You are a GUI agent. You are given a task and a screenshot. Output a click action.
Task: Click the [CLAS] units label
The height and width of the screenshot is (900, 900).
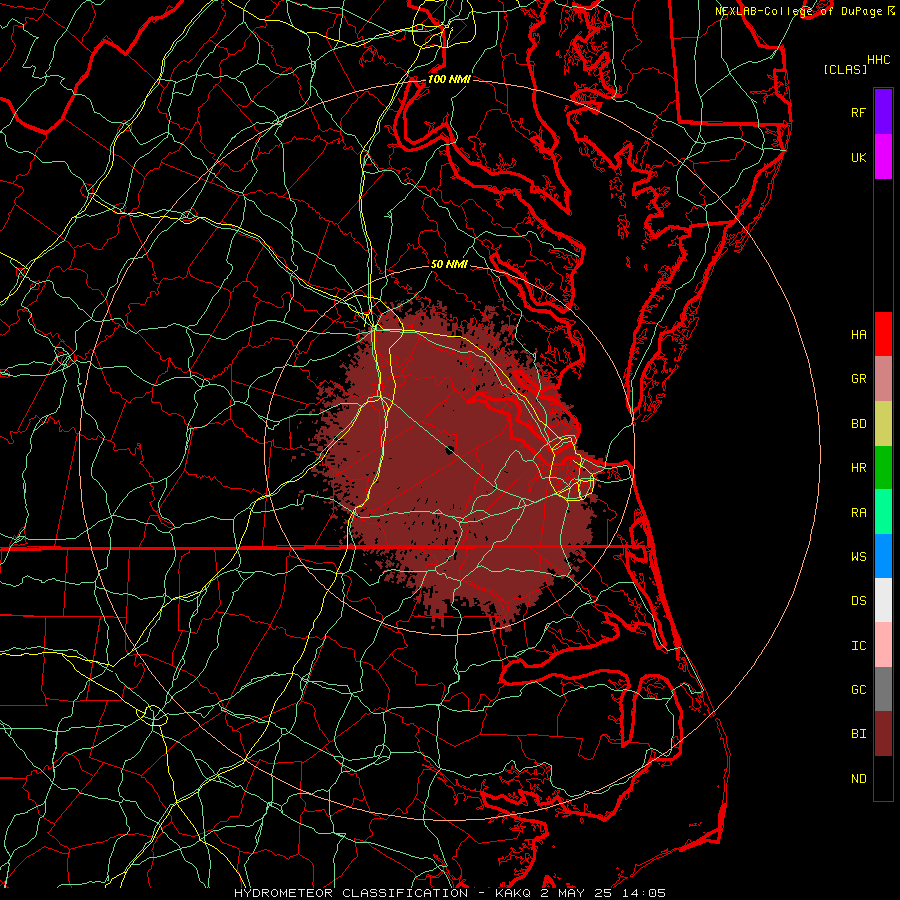click(x=845, y=69)
